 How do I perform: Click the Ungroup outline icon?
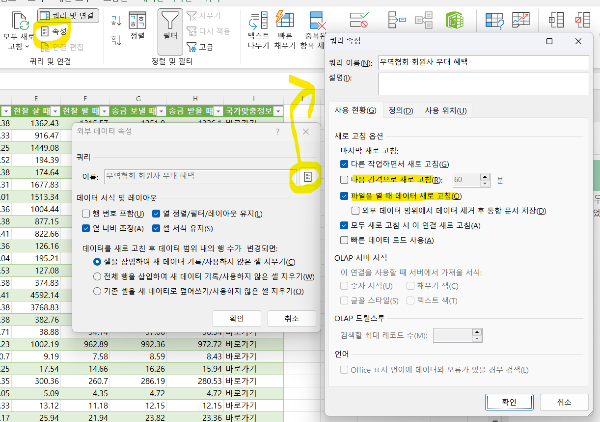(x=582, y=20)
